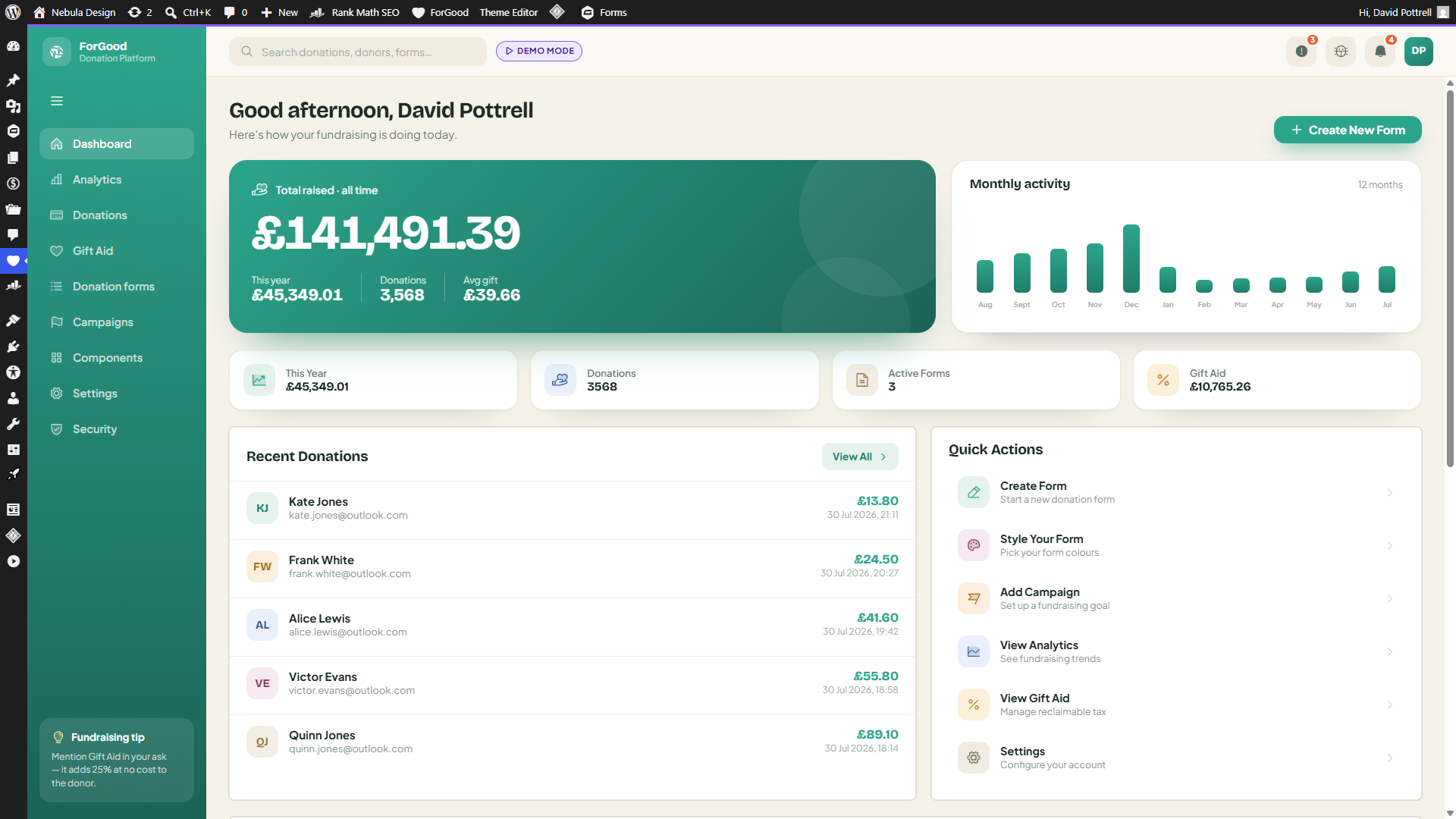Click Quinn Jones donation row
This screenshot has width=1456, height=819.
[573, 742]
